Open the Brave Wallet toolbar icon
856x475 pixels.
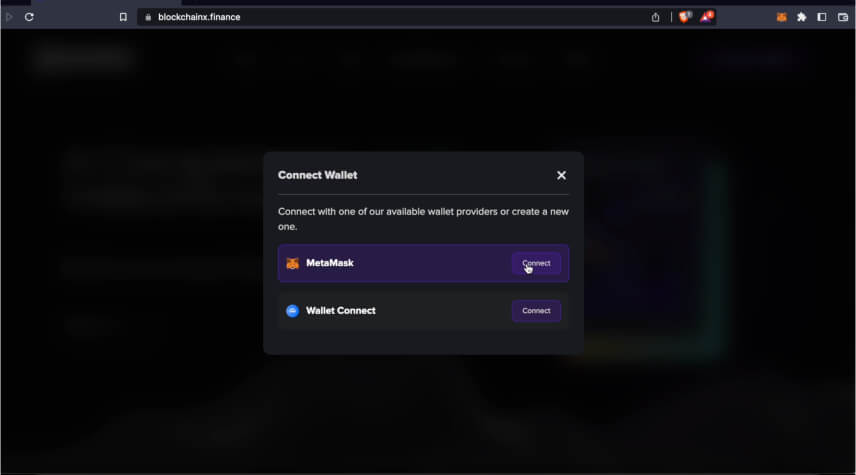coord(843,17)
